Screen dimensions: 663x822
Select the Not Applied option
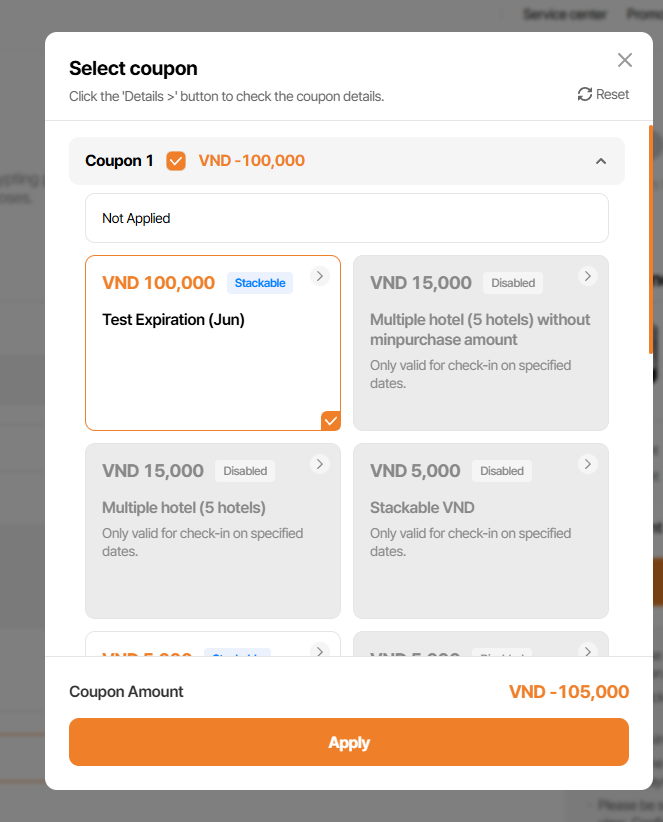pyautogui.click(x=346, y=218)
